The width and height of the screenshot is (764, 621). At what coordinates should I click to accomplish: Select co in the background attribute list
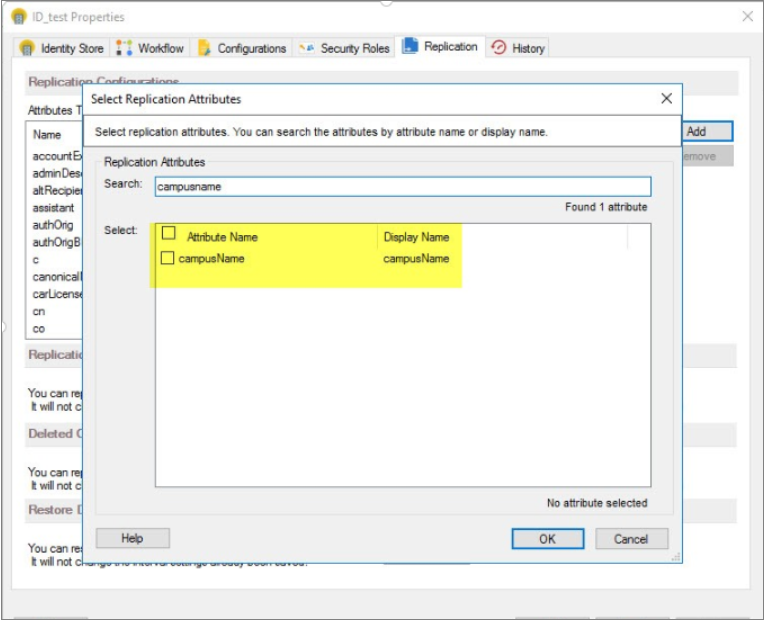click(x=38, y=329)
